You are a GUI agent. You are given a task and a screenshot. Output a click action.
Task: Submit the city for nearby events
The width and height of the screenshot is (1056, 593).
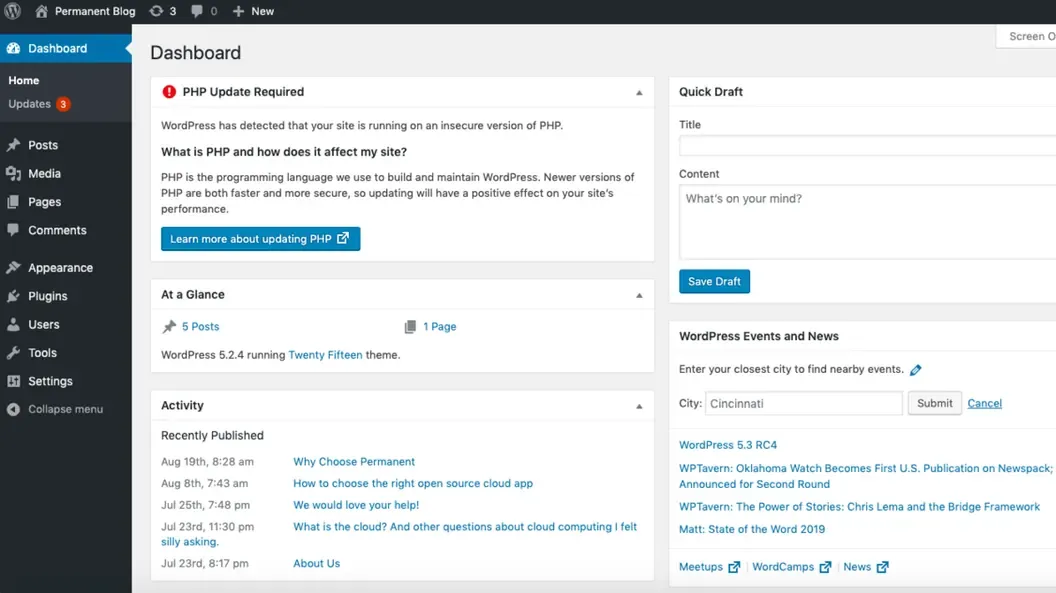[934, 403]
